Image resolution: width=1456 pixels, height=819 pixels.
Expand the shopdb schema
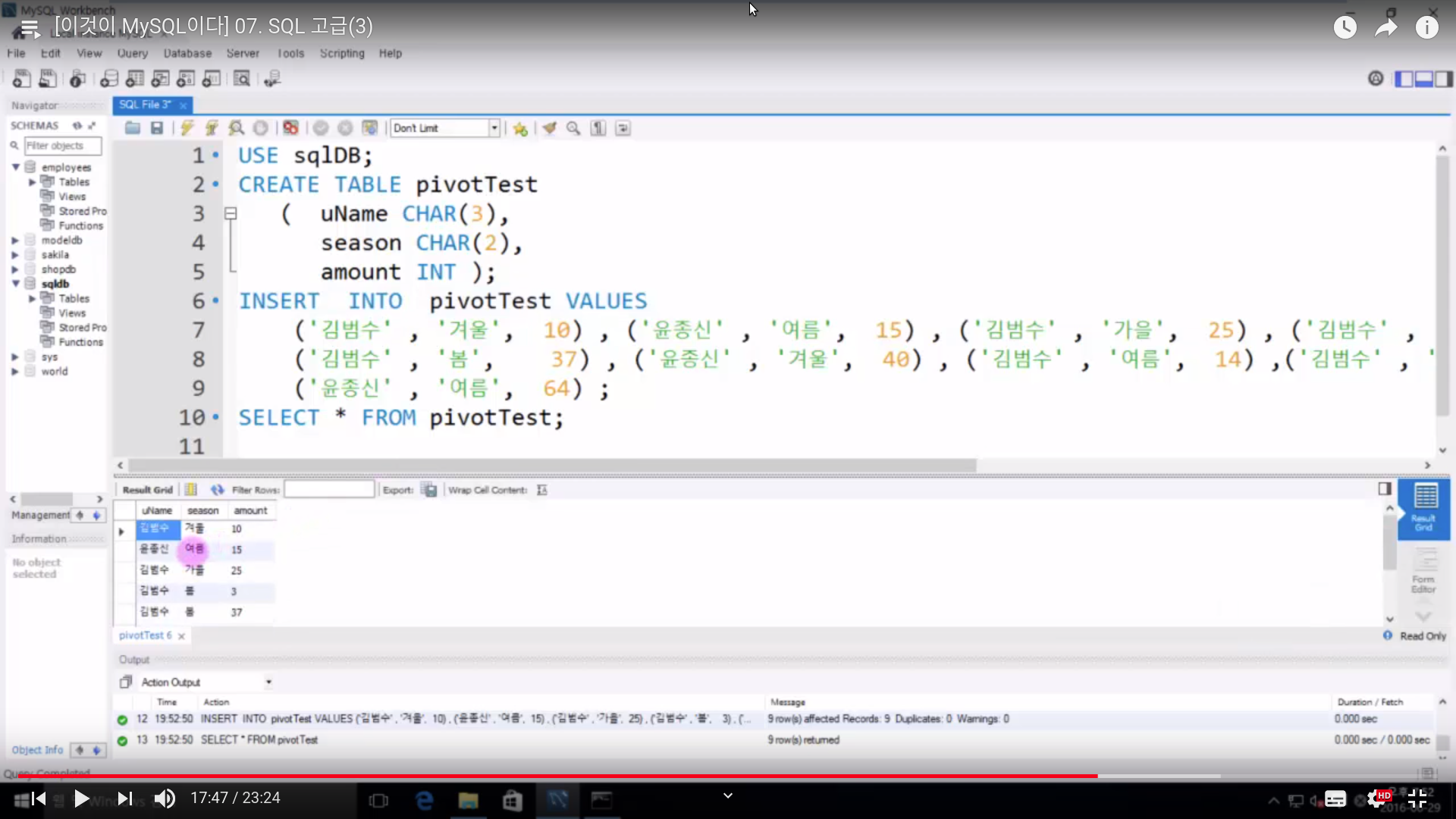coord(15,269)
